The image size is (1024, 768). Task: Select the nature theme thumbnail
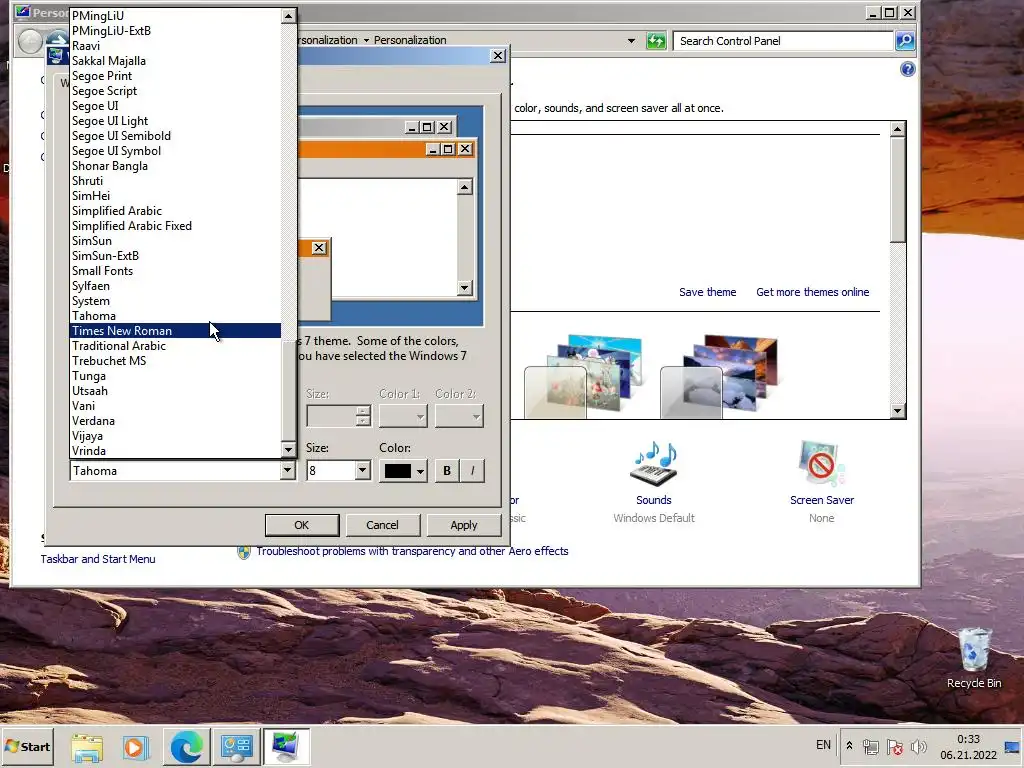tap(583, 376)
